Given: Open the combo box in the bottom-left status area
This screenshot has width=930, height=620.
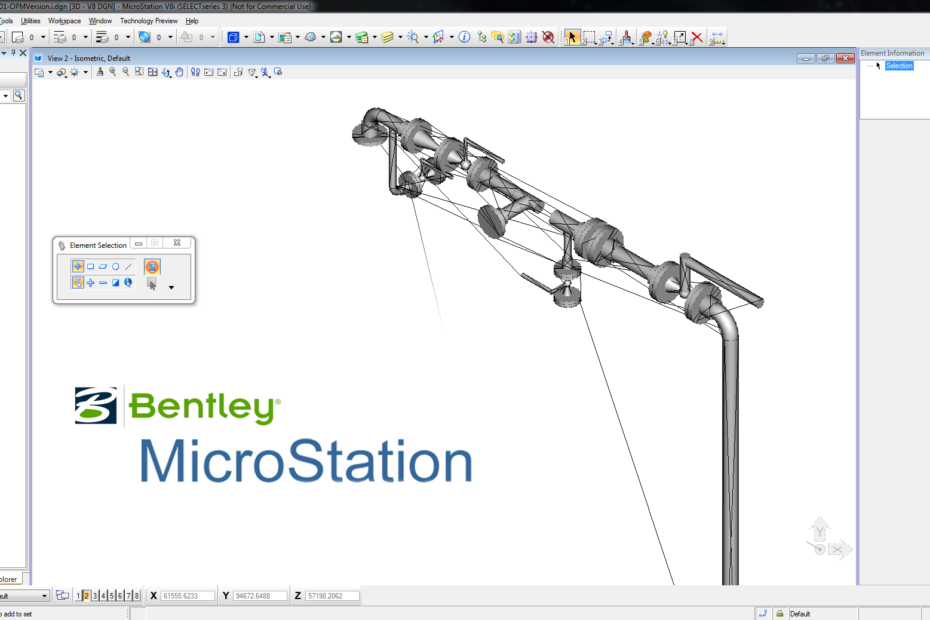Looking at the screenshot, I should pos(24,596).
